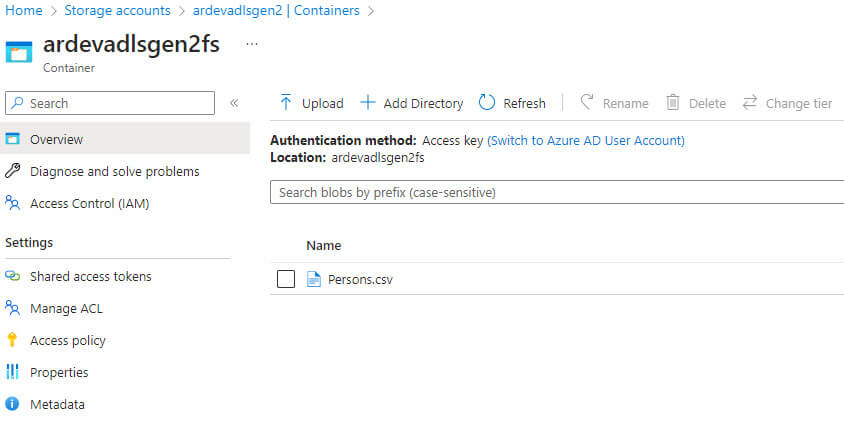
Task: Select the Persons.csv checkbox
Action: pos(286,279)
